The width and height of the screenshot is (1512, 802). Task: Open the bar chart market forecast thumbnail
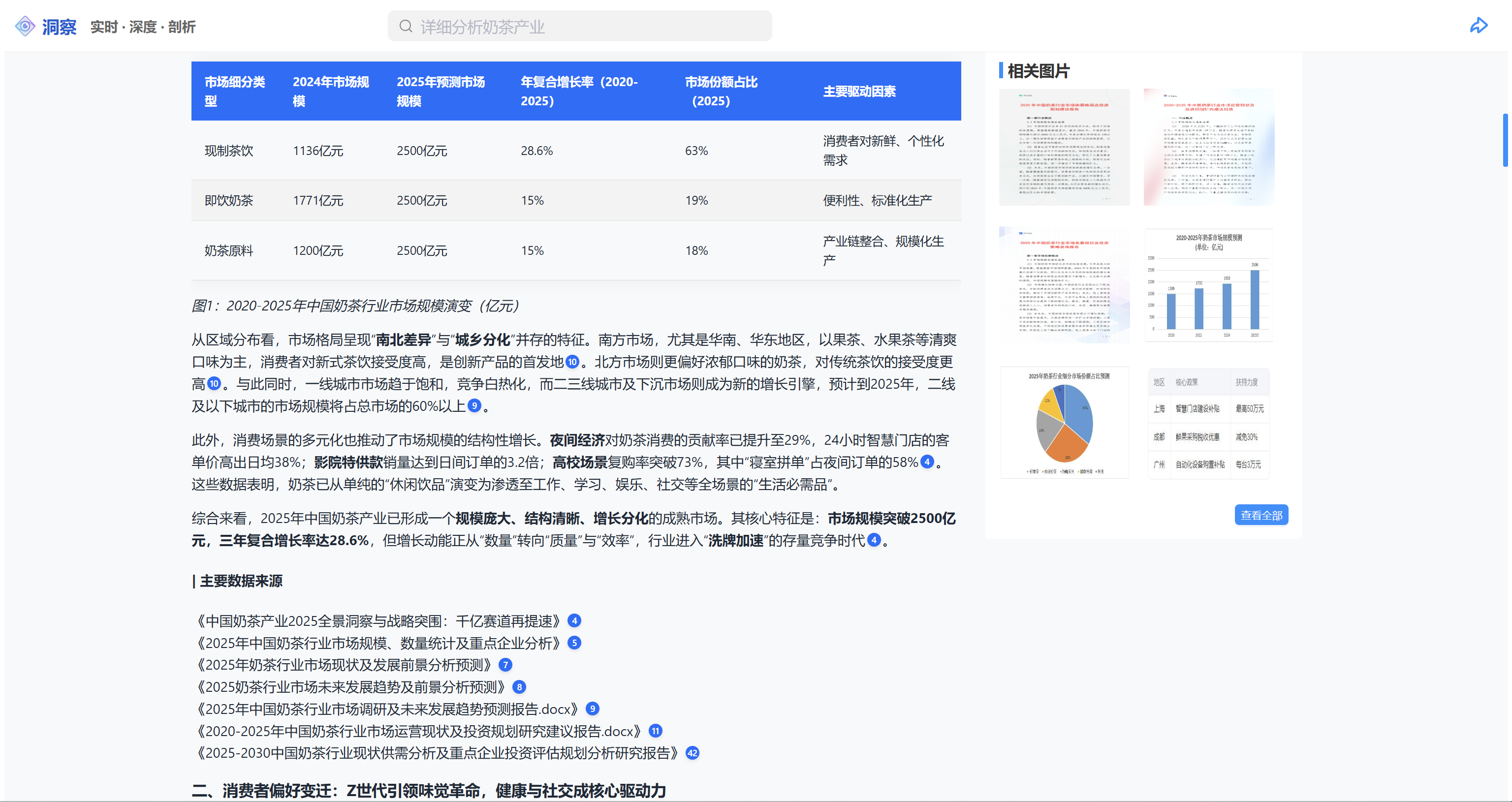[1208, 285]
